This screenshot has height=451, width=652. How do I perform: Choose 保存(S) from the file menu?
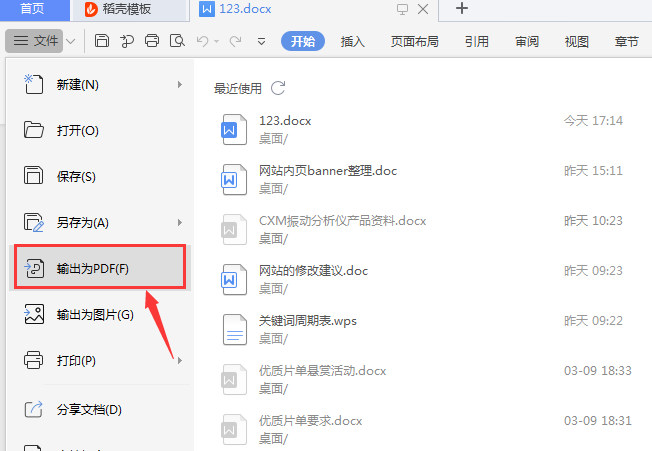pyautogui.click(x=100, y=177)
